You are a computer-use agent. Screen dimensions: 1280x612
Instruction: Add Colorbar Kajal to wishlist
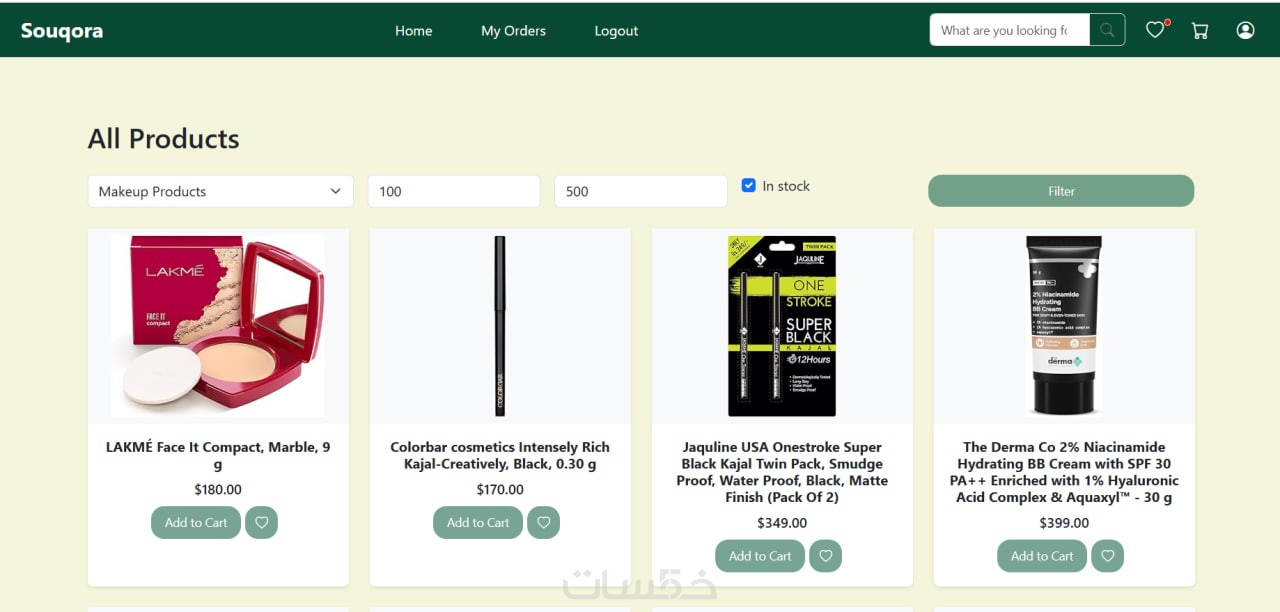point(543,522)
